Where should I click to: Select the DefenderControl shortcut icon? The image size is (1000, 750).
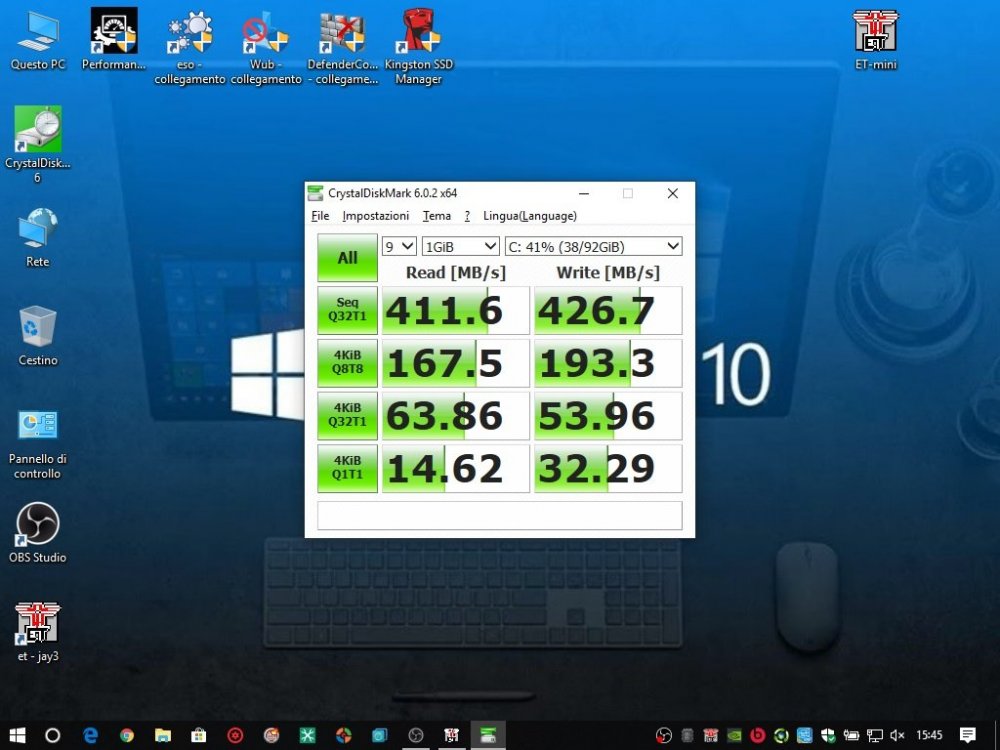(342, 47)
